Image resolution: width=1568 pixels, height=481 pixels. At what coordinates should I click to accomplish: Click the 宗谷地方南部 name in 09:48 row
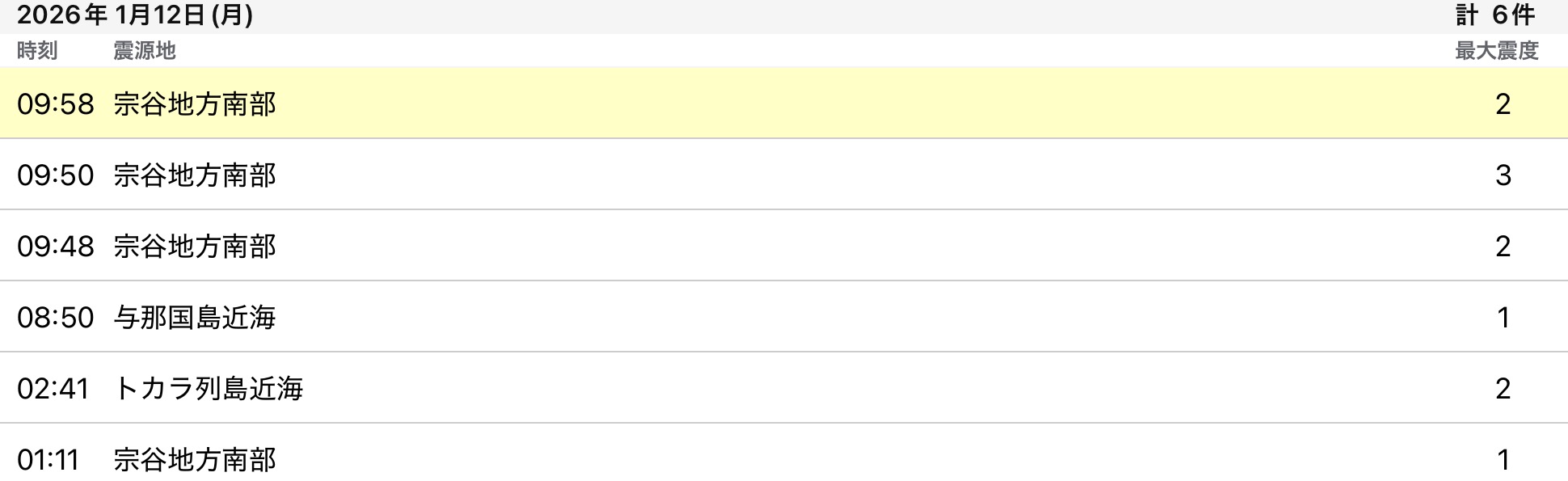click(x=194, y=246)
